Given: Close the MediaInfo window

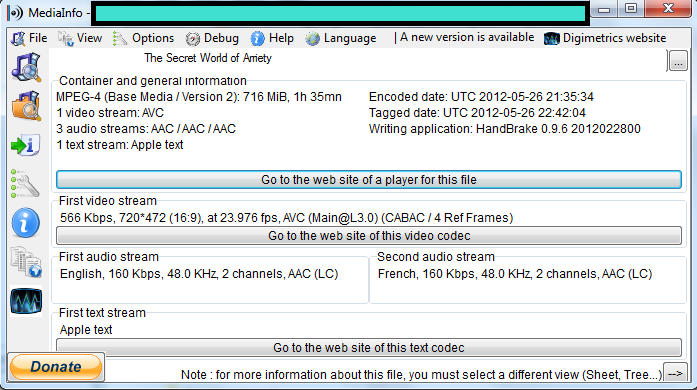Looking at the screenshot, I should 668,8.
